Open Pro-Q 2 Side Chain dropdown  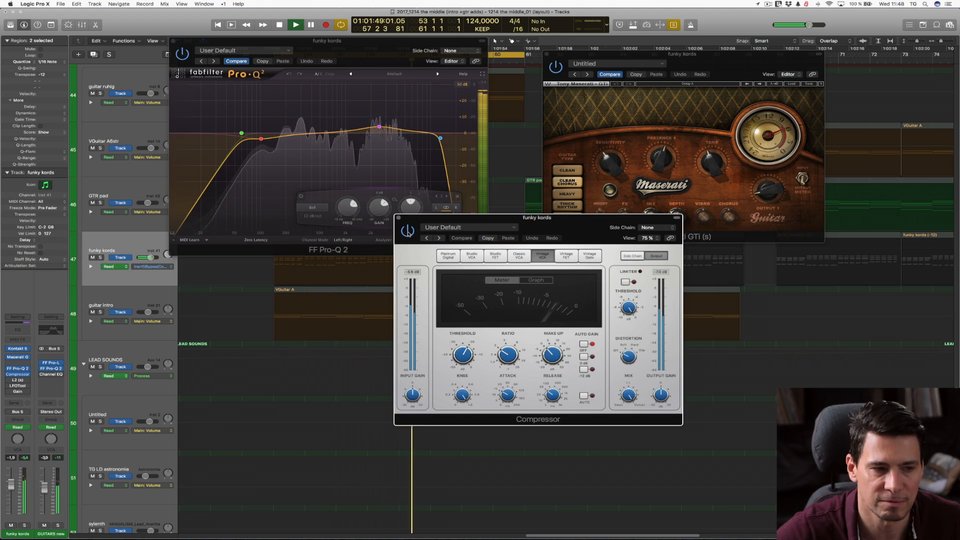(461, 51)
